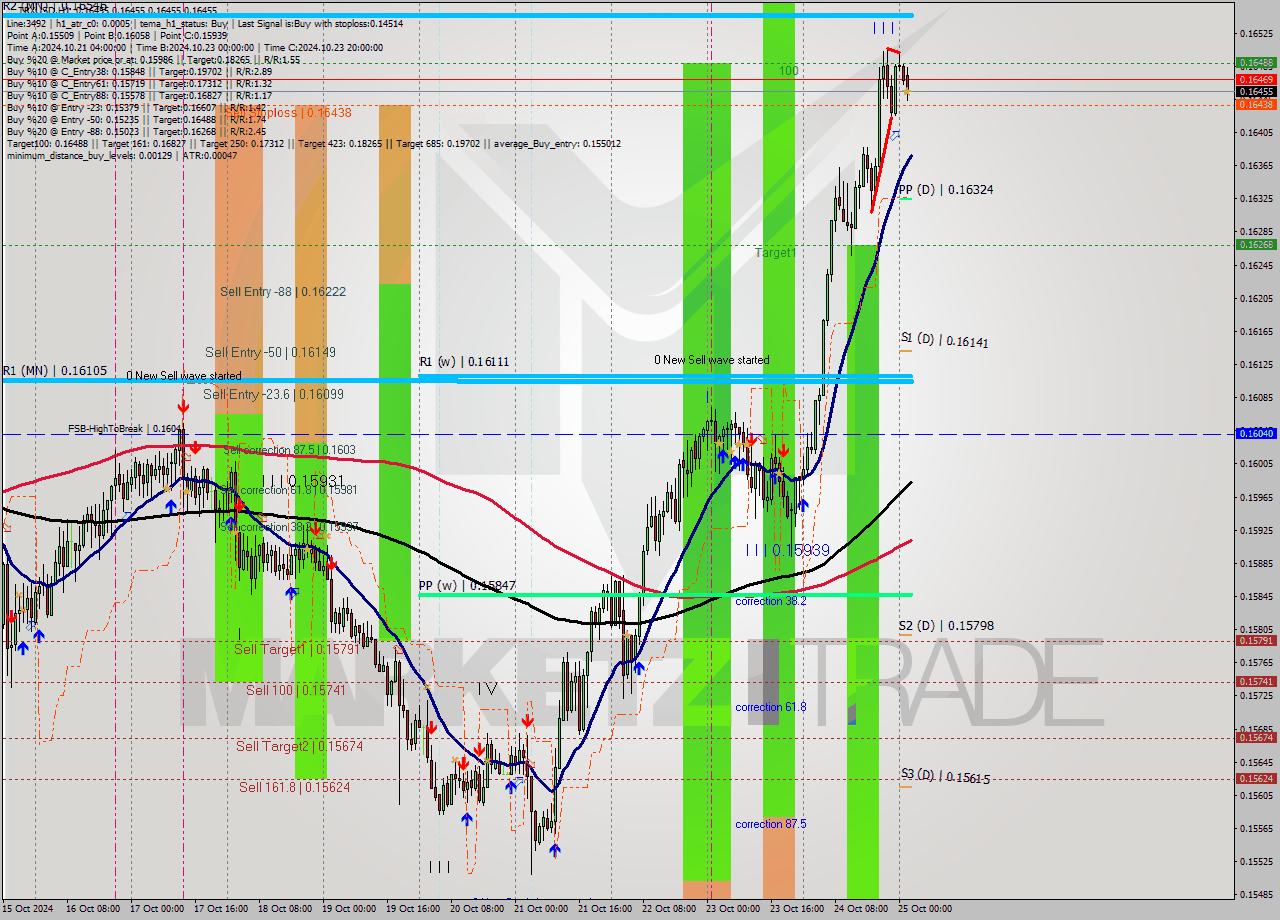Click the Sell 161.8 | 0.15624 label

295,787
